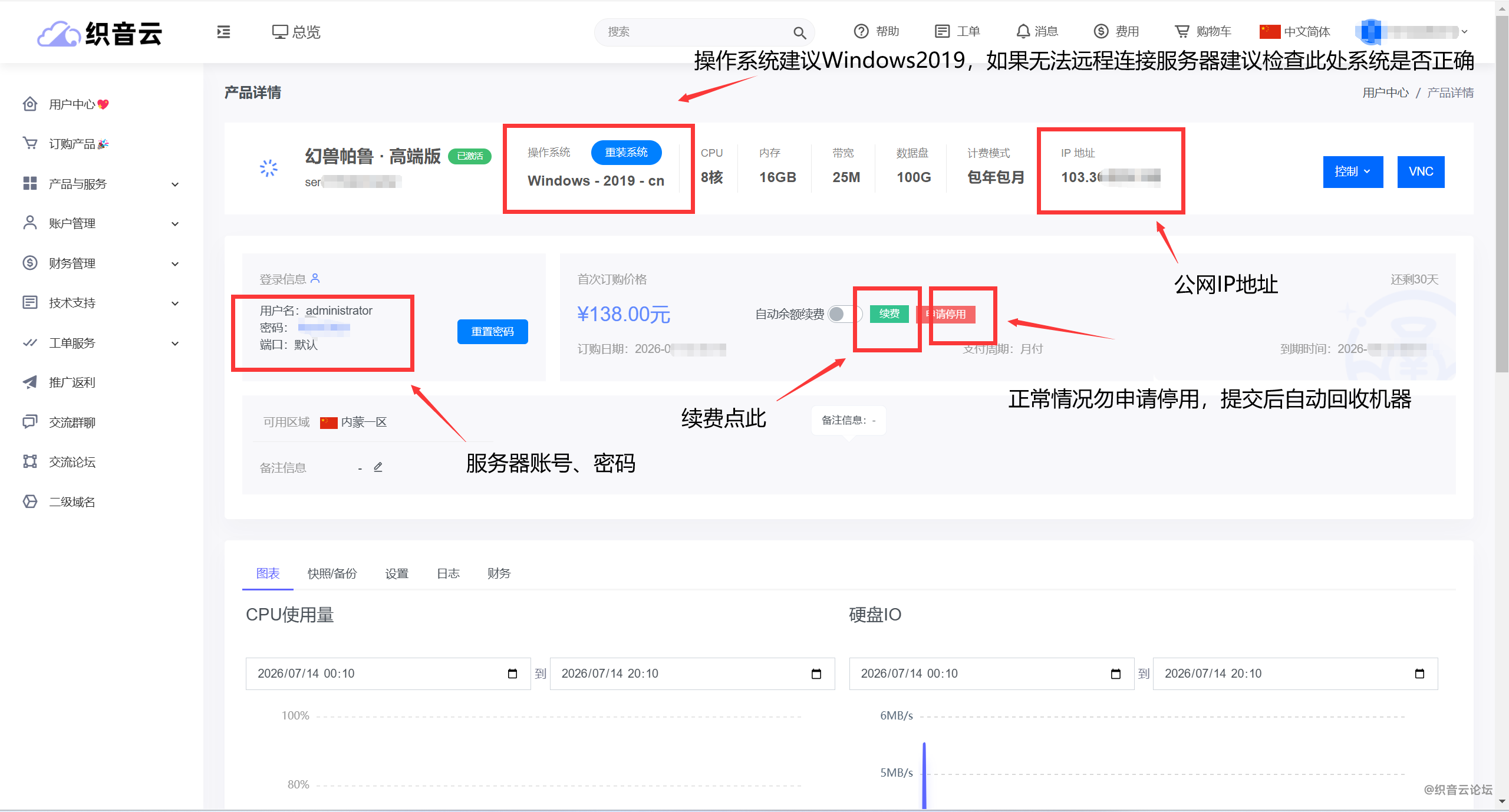Open the 购物车 shopping cart icon
1509x812 pixels.
tap(1181, 31)
